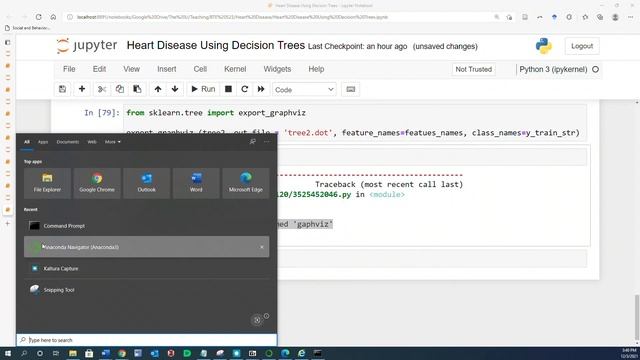Viewport: 640px width, 360px height.
Task: Run the current cell
Action: (x=203, y=89)
